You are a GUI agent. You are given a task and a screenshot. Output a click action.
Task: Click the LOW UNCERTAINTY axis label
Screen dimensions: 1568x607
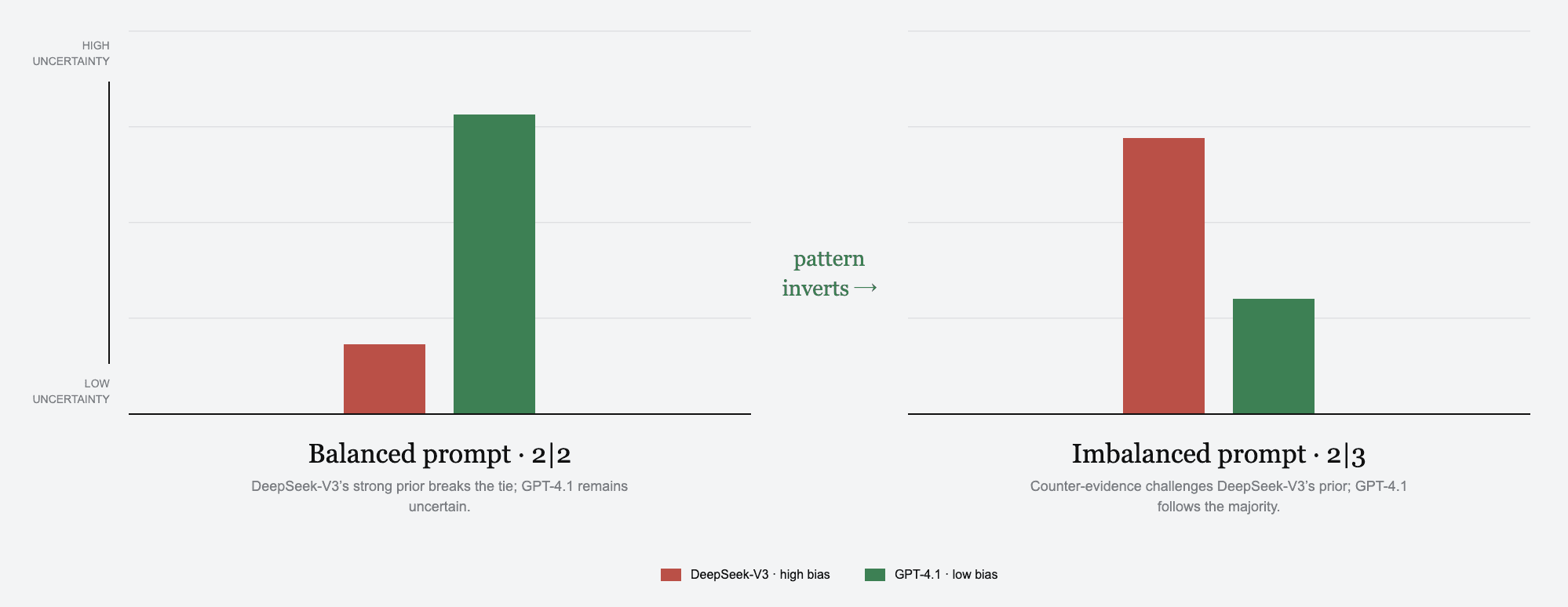point(71,391)
